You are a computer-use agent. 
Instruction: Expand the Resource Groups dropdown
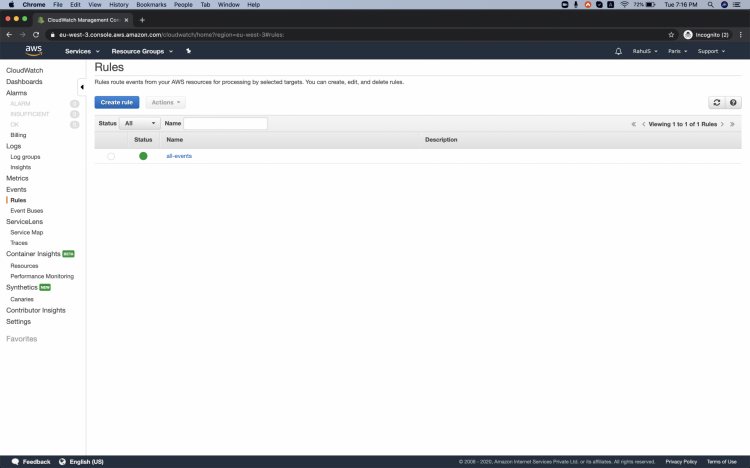tap(142, 51)
